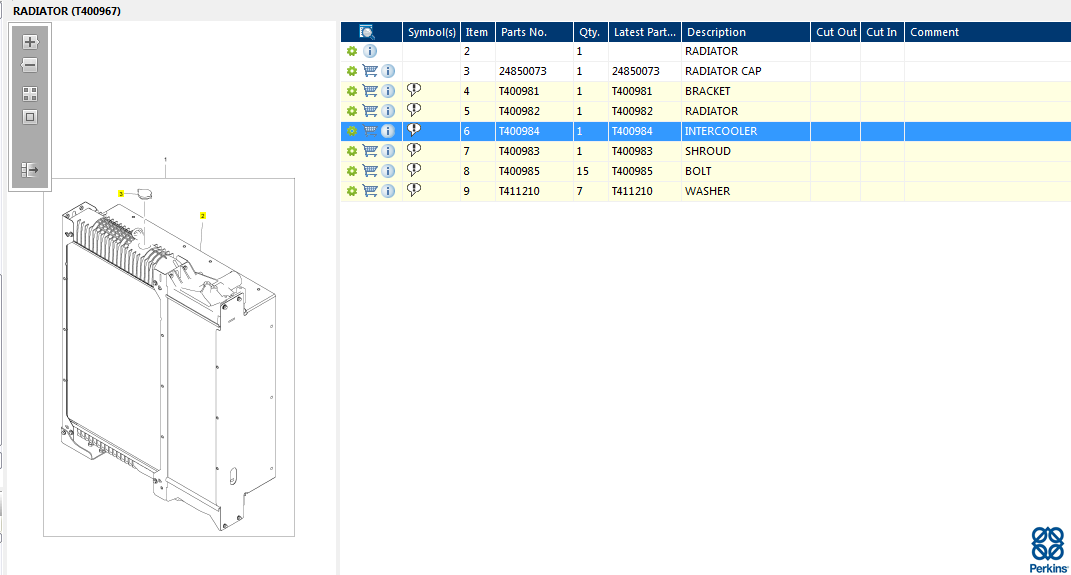Click the single-square fit view icon
The height and width of the screenshot is (575, 1071).
point(30,117)
